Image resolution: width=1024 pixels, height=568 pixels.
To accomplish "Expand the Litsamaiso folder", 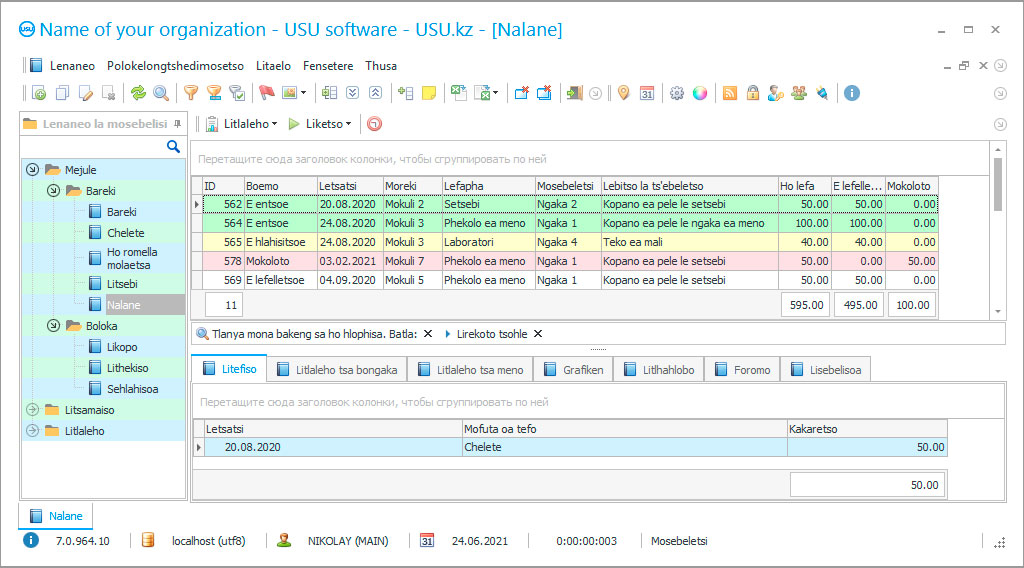I will (32, 410).
